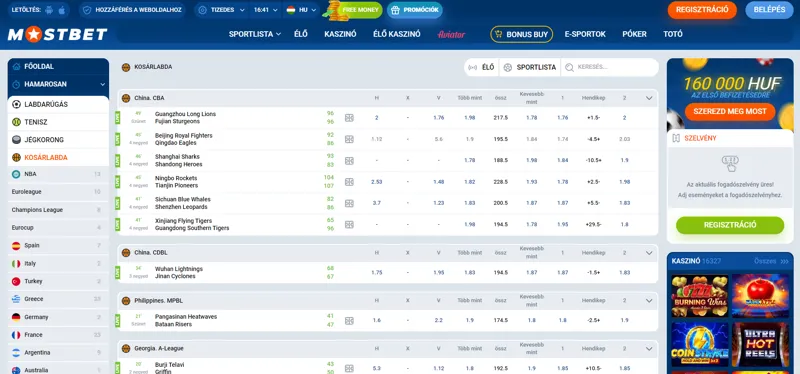Screen dimensions: 800x374
Task: Open the HU language dropdown
Action: click(x=302, y=10)
